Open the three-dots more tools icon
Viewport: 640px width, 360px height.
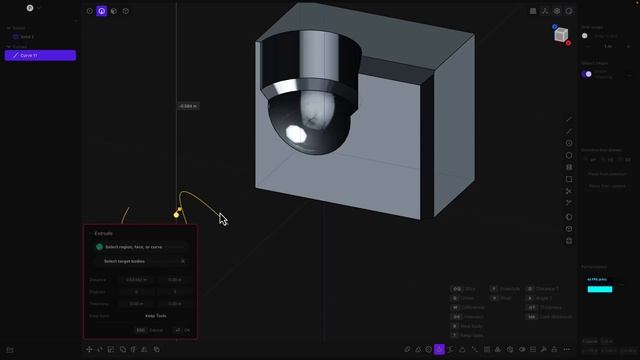pyautogui.click(x=567, y=349)
